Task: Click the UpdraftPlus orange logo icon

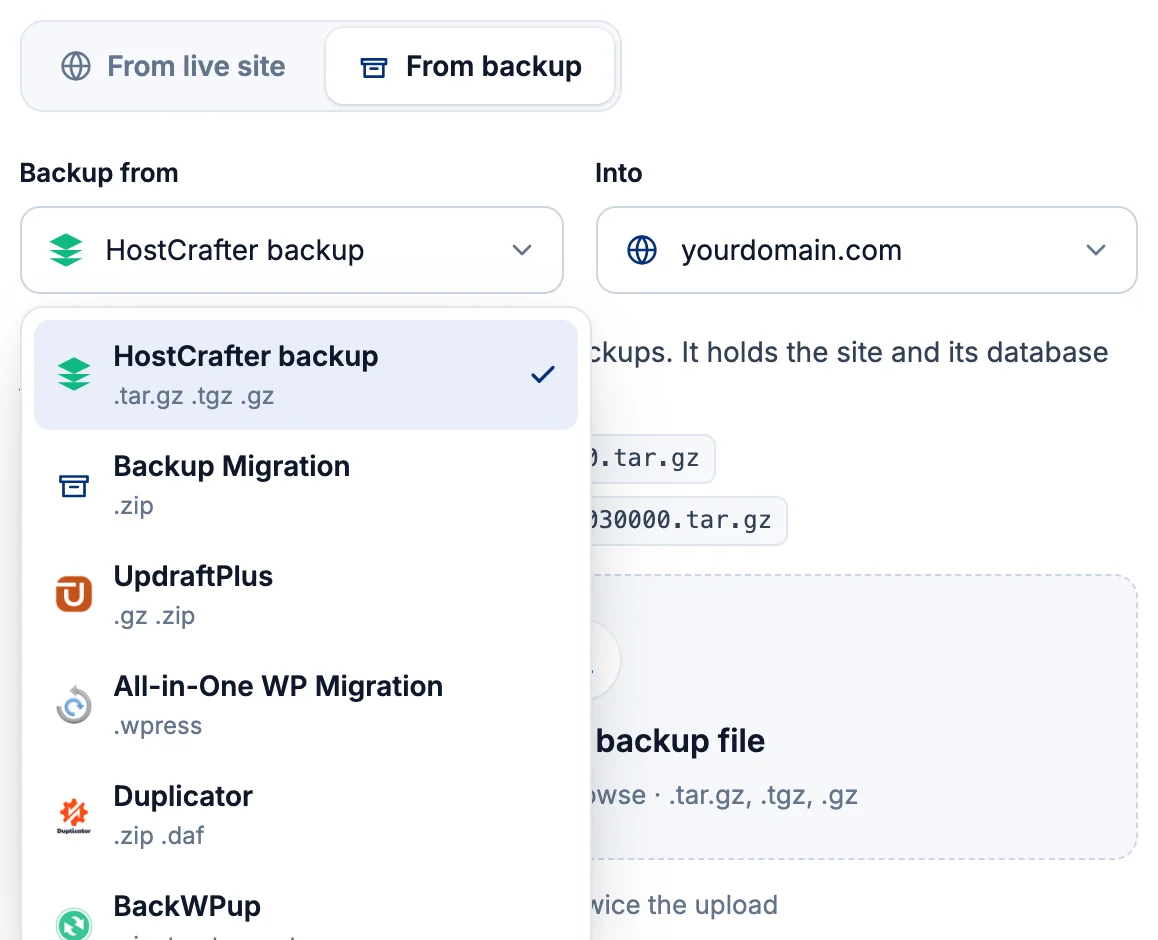Action: [x=74, y=594]
